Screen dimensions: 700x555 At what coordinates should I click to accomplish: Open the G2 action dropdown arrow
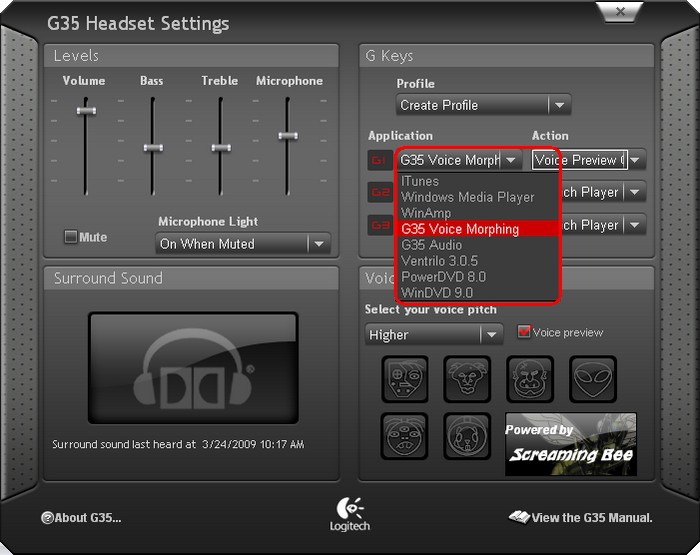pos(634,192)
